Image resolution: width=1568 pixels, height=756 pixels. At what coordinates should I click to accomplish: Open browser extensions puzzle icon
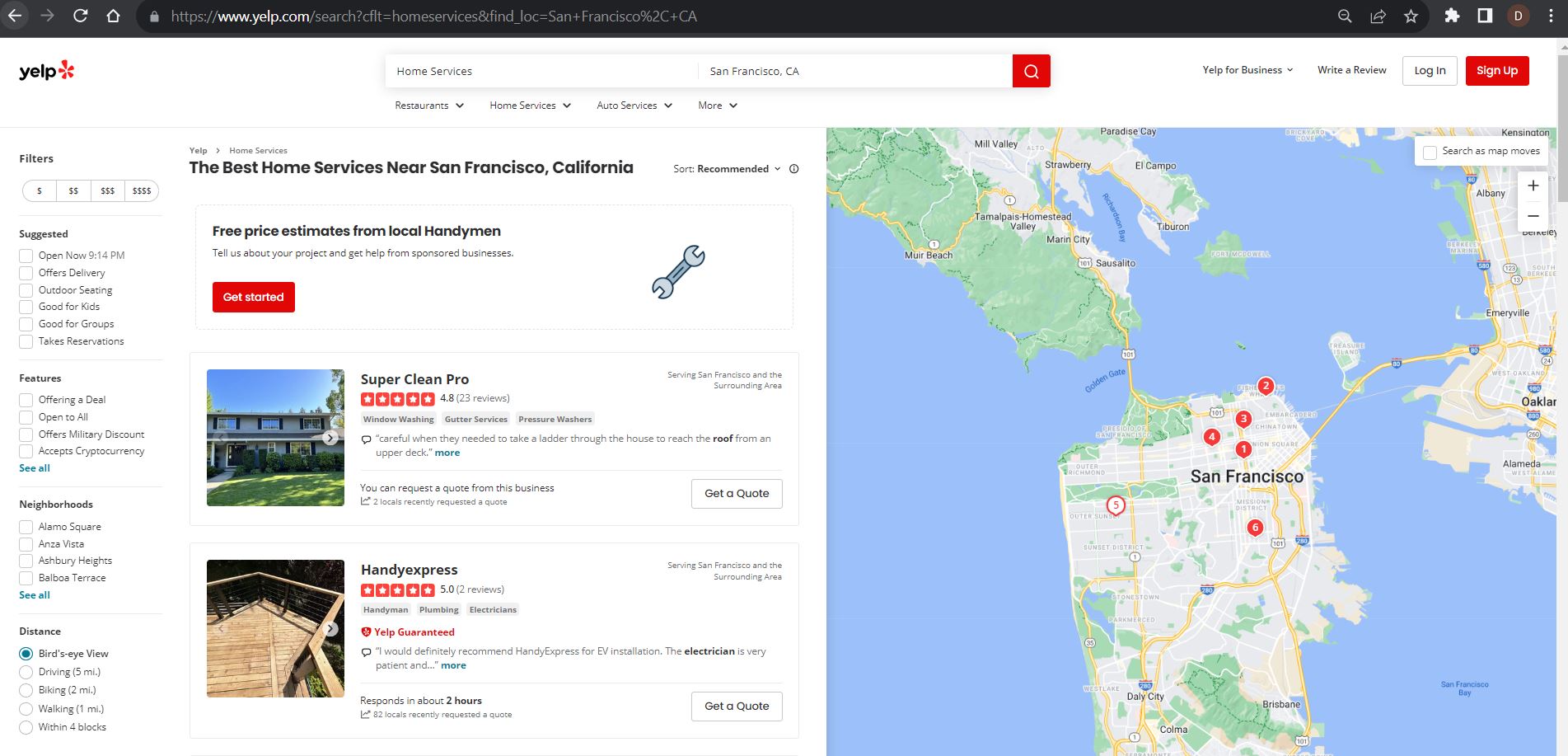click(x=1452, y=16)
